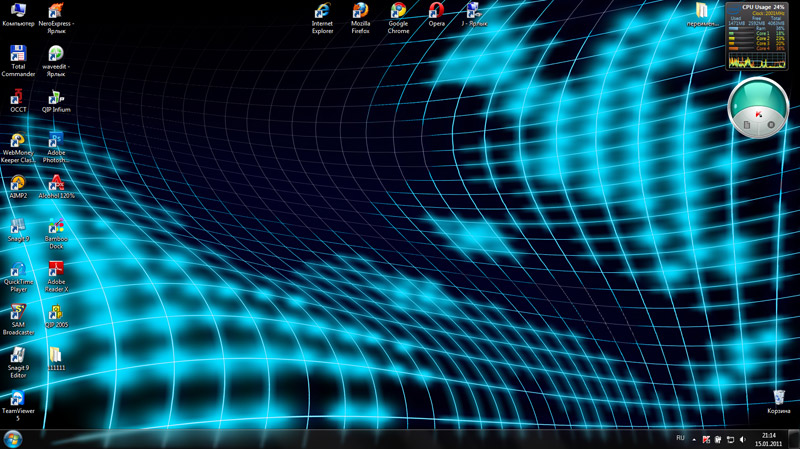Select the TeamViewer 5 shortcut

point(17,399)
